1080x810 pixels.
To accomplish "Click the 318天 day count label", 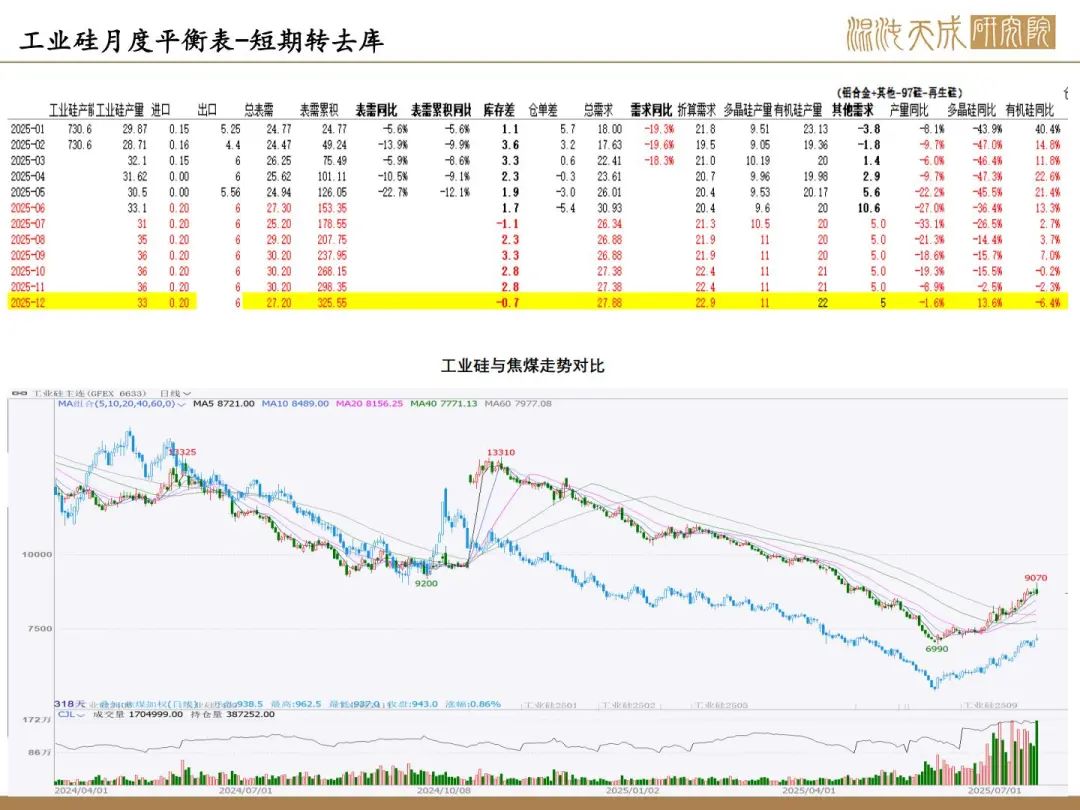I will pos(70,704).
